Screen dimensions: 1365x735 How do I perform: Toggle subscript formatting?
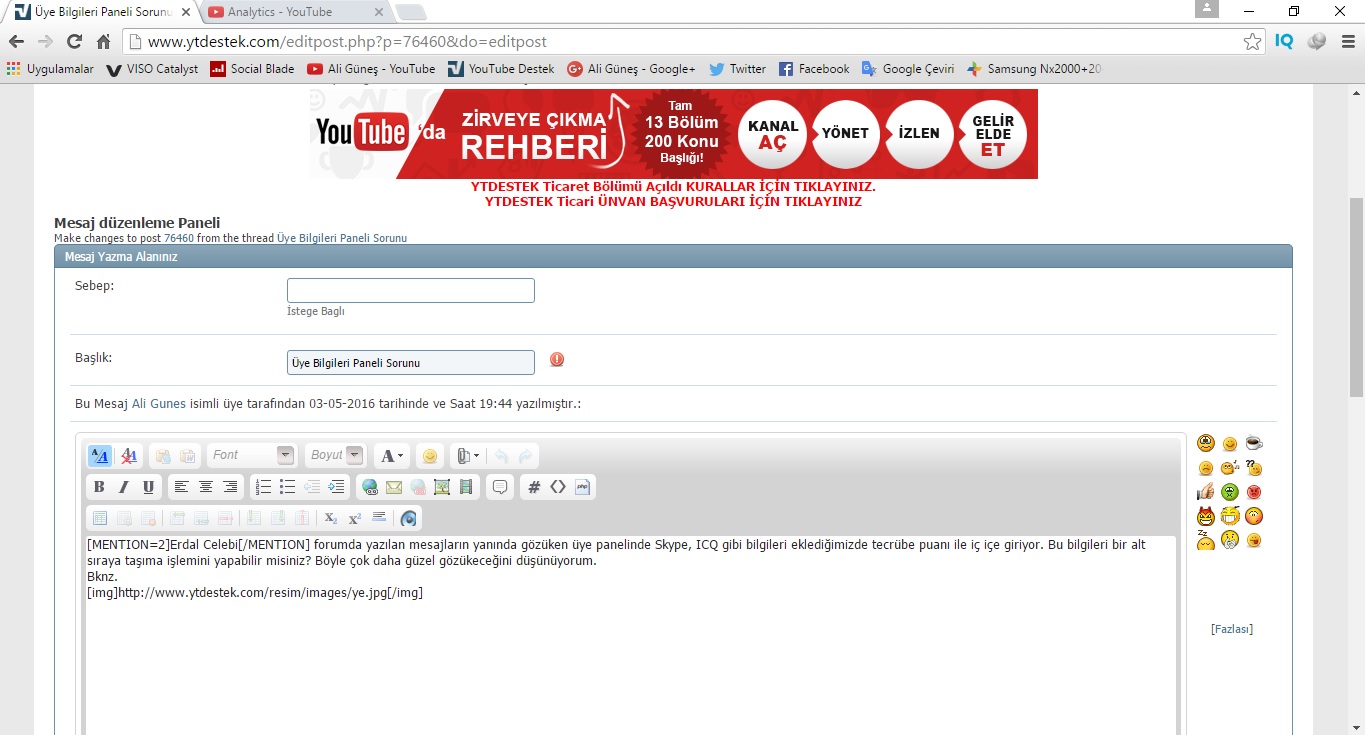[330, 518]
